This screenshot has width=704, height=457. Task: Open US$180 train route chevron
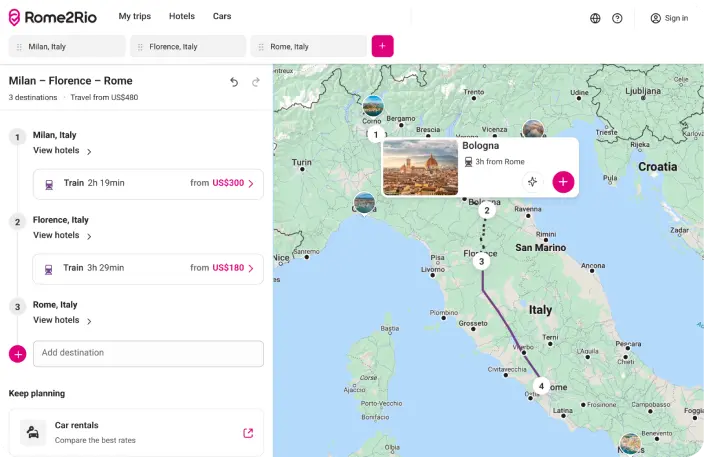click(251, 268)
